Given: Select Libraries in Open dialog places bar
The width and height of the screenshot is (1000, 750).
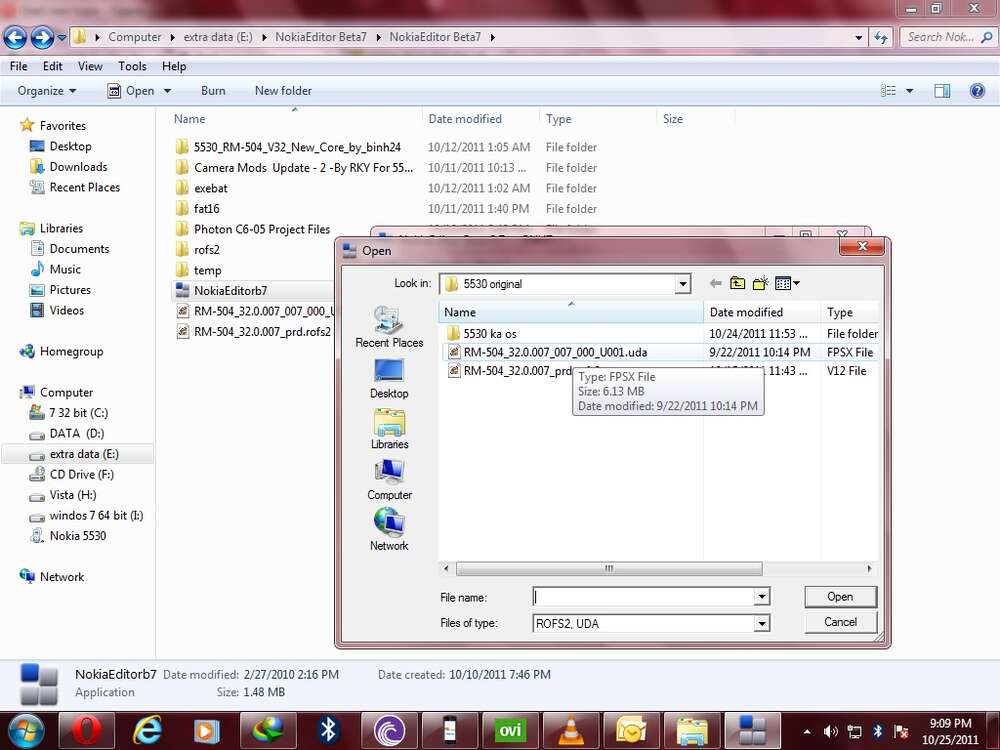Looking at the screenshot, I should pyautogui.click(x=389, y=429).
